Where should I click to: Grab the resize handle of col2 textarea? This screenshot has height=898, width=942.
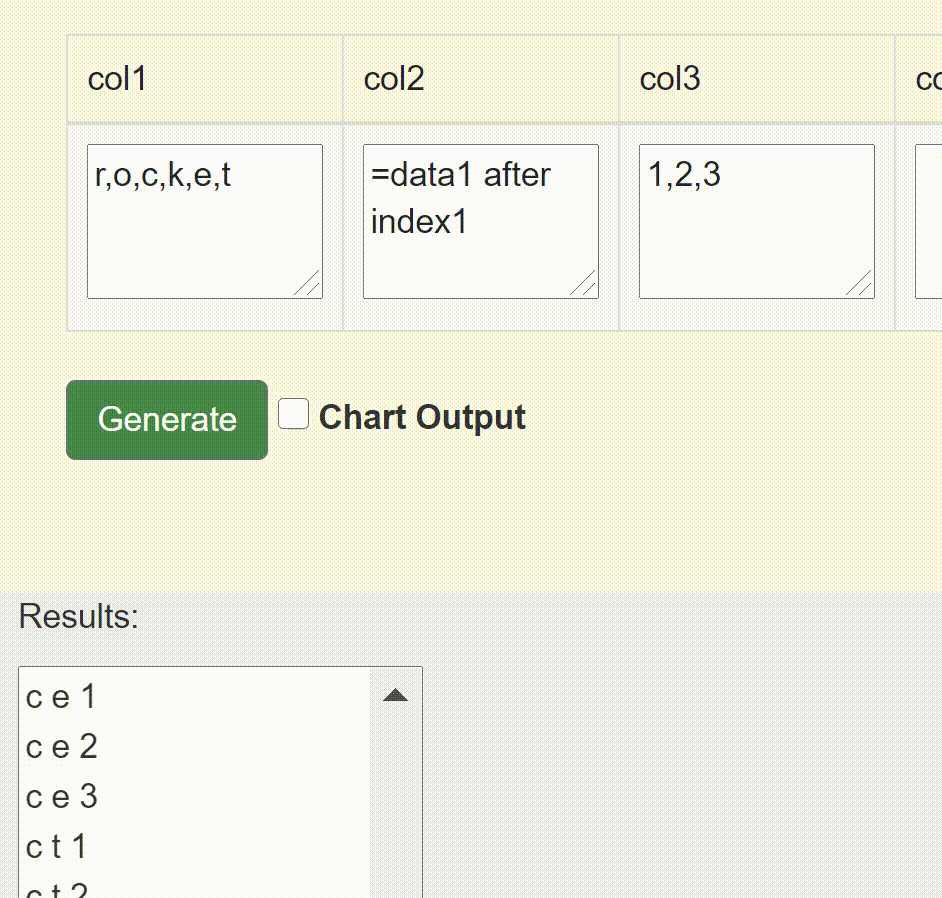[x=583, y=284]
